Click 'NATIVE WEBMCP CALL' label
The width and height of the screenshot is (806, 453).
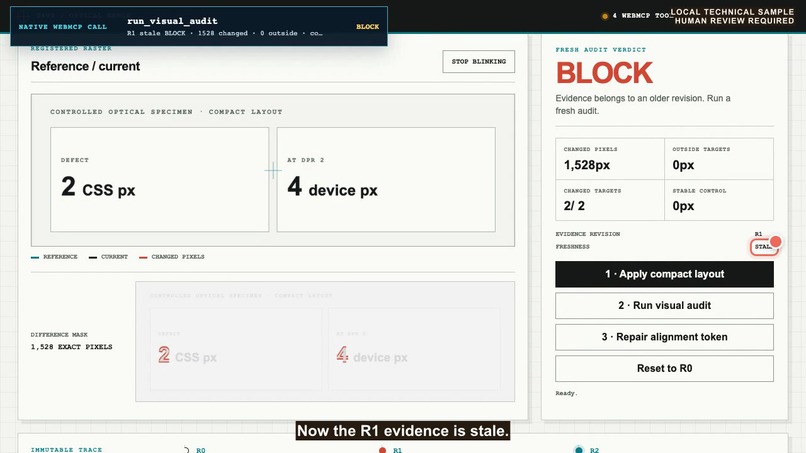(63, 27)
